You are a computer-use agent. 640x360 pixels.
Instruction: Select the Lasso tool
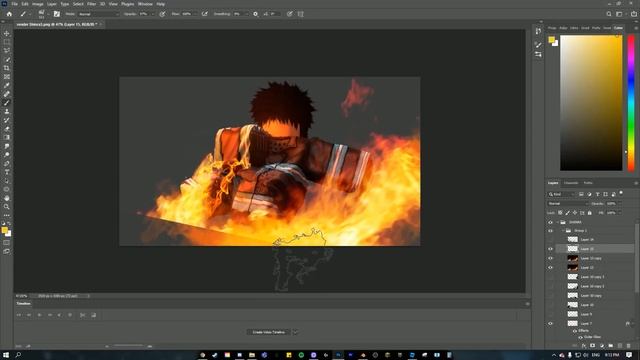pyautogui.click(x=7, y=51)
